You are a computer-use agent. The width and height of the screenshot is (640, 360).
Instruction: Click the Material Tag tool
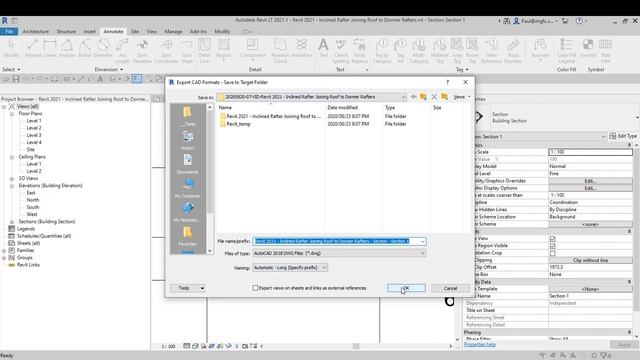coord(440,51)
